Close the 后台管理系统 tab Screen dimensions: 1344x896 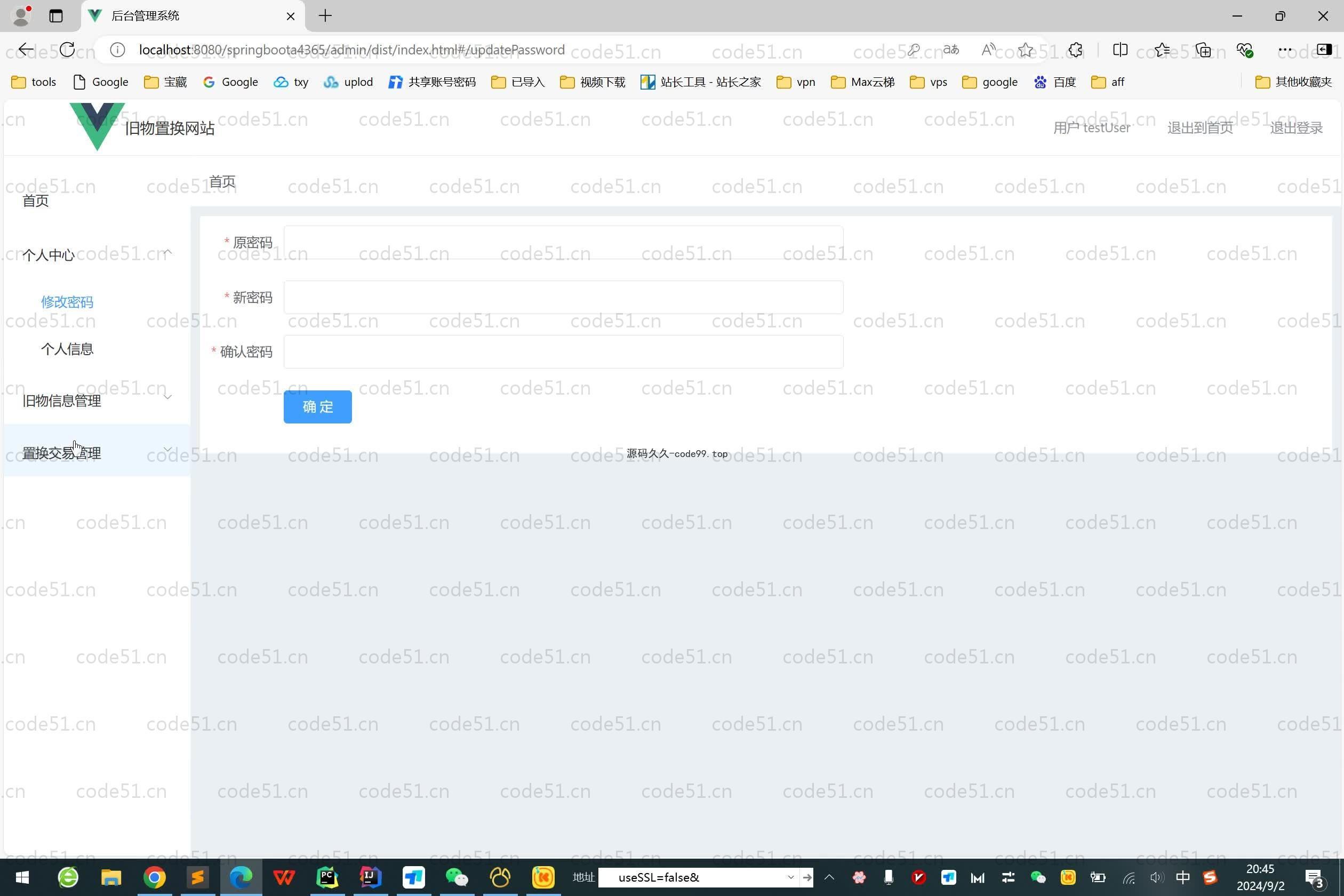pyautogui.click(x=290, y=16)
